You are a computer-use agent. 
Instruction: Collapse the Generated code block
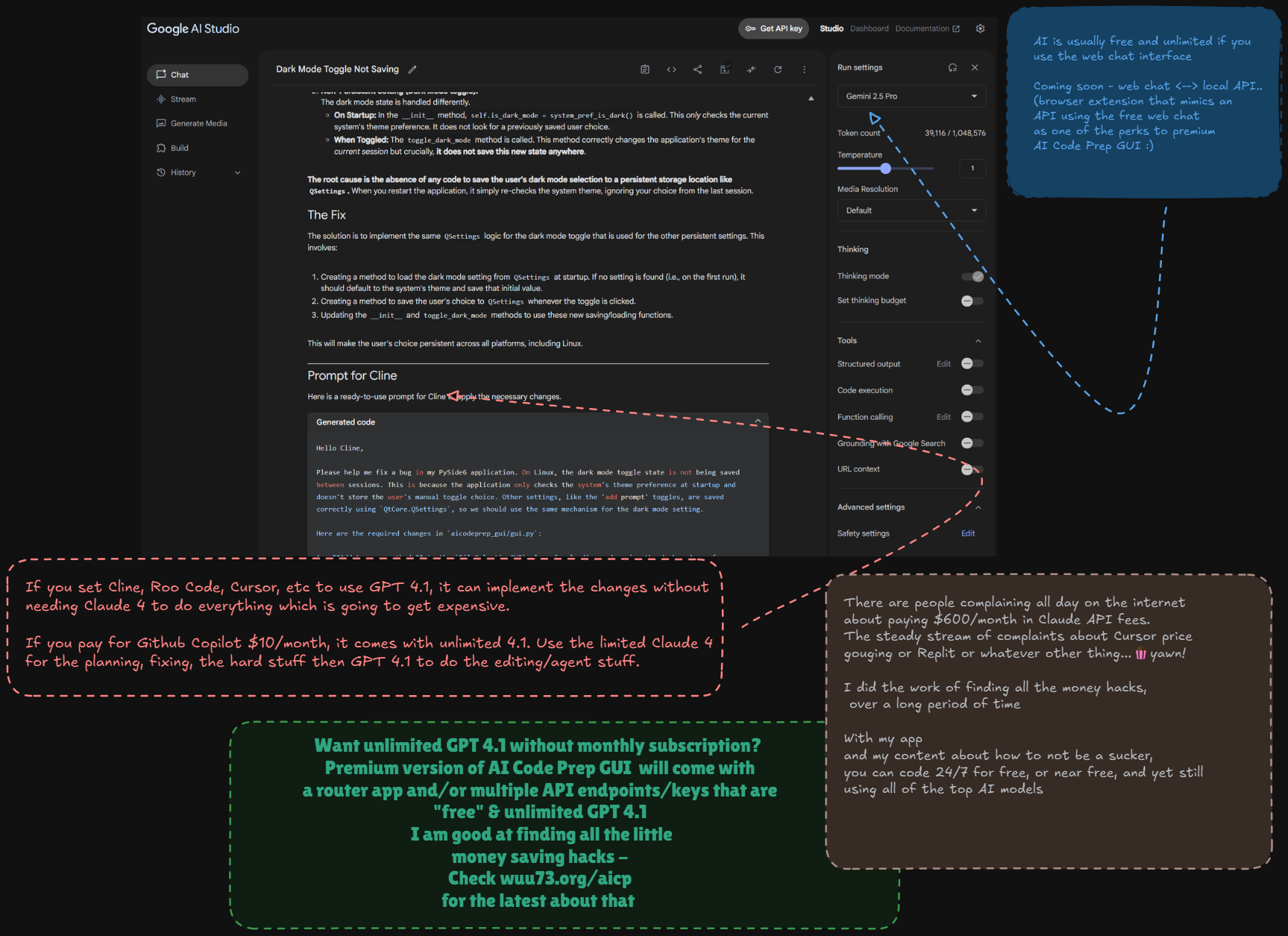point(758,420)
